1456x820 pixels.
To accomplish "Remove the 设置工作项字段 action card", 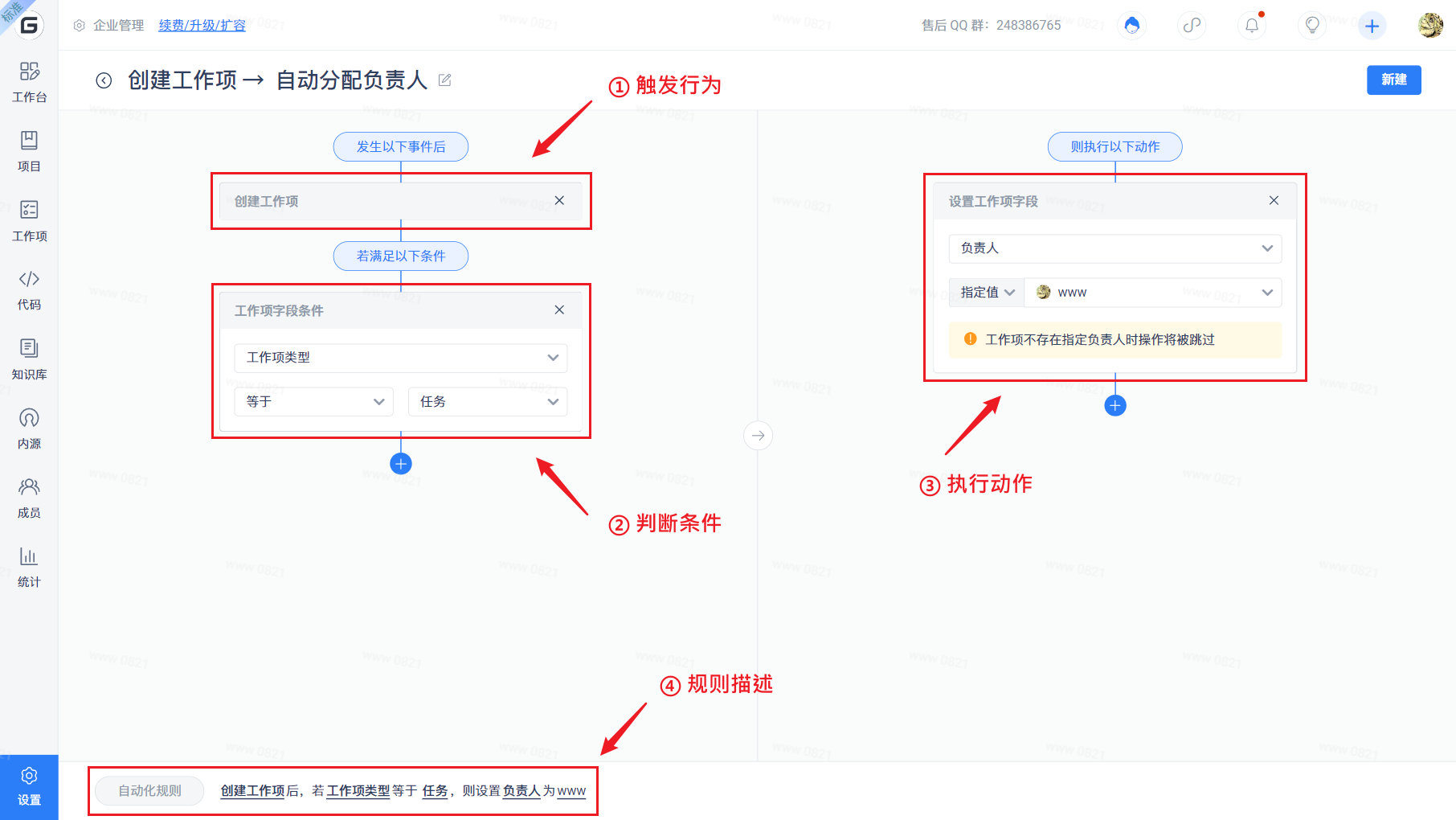I will 1274,200.
